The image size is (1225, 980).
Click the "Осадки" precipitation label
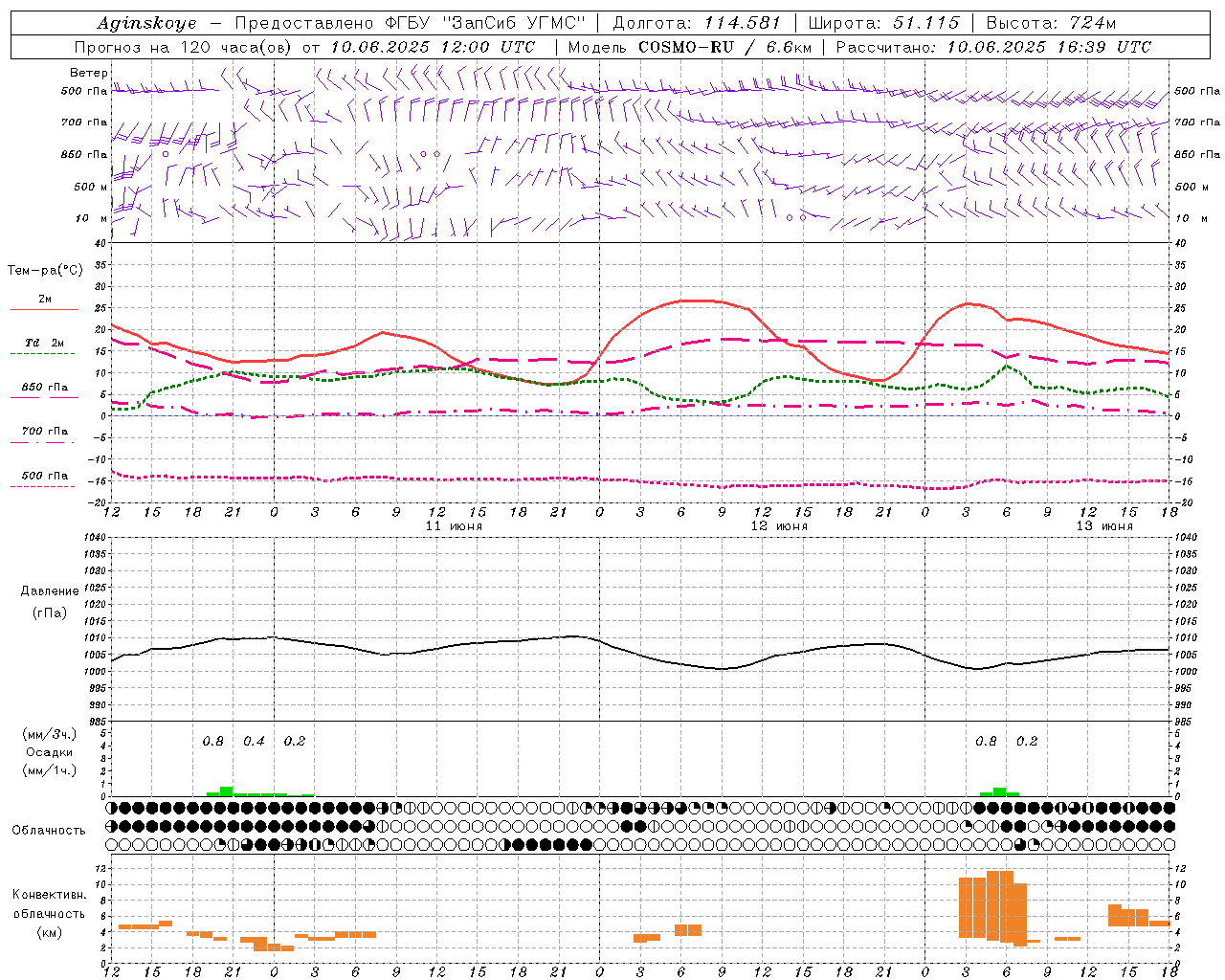click(49, 752)
